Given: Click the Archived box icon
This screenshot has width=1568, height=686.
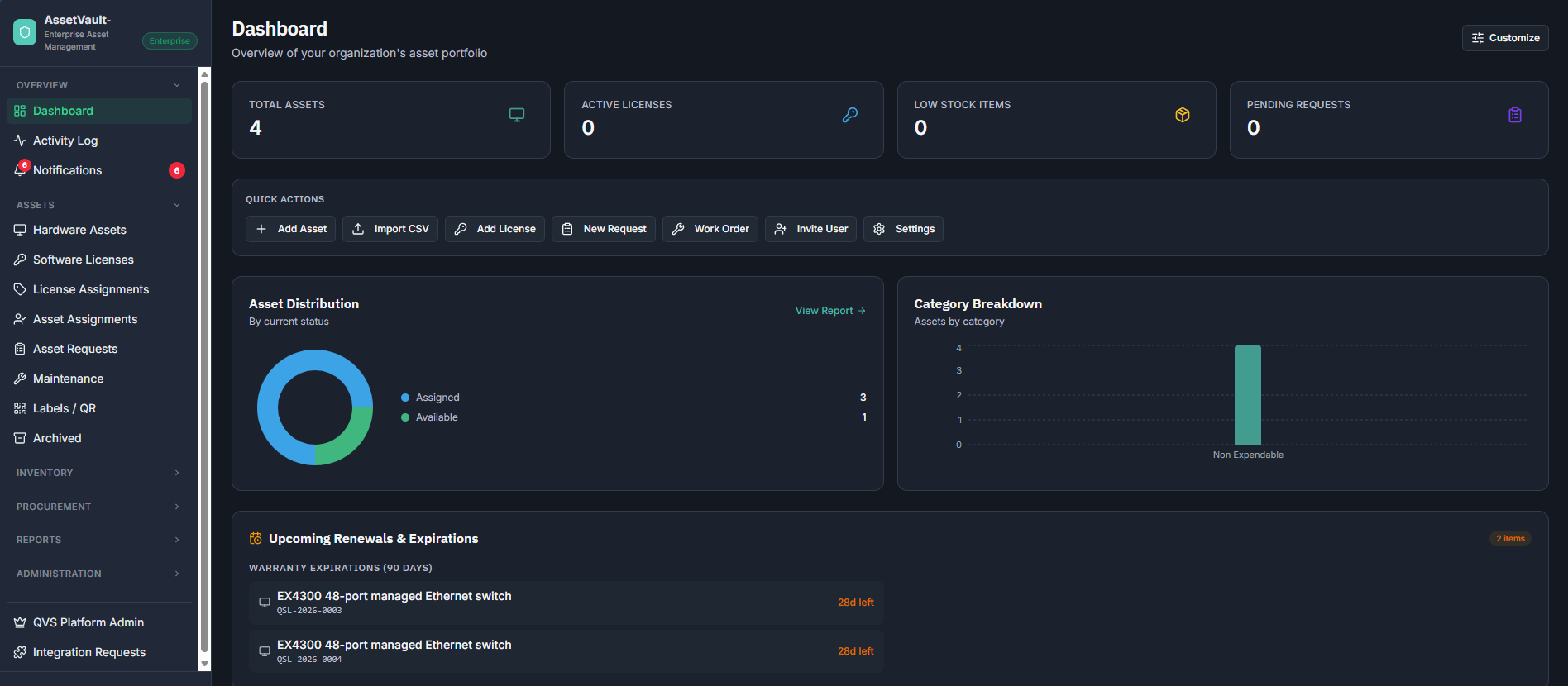Looking at the screenshot, I should (20, 438).
